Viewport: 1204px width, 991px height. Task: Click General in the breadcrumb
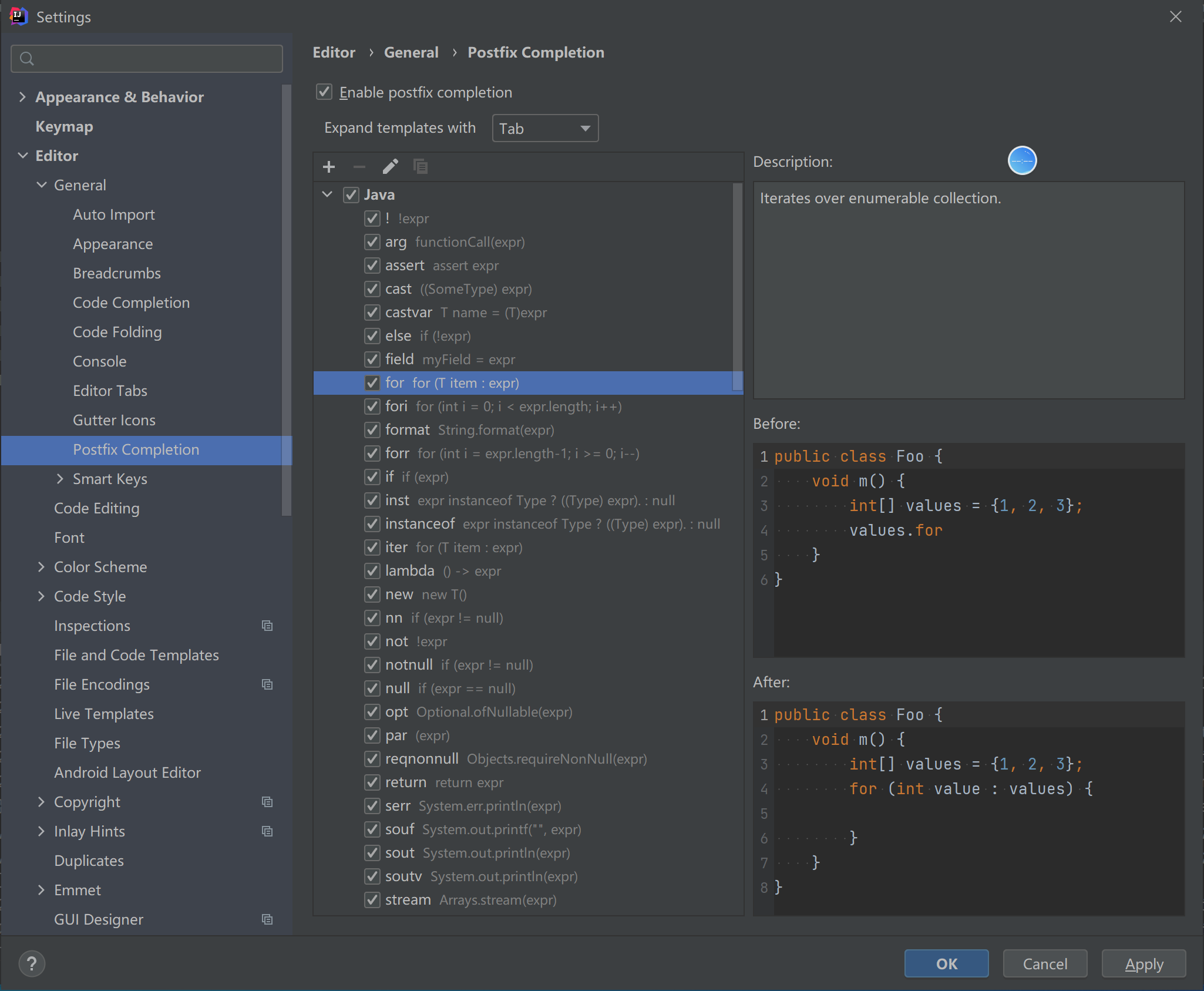tap(411, 52)
